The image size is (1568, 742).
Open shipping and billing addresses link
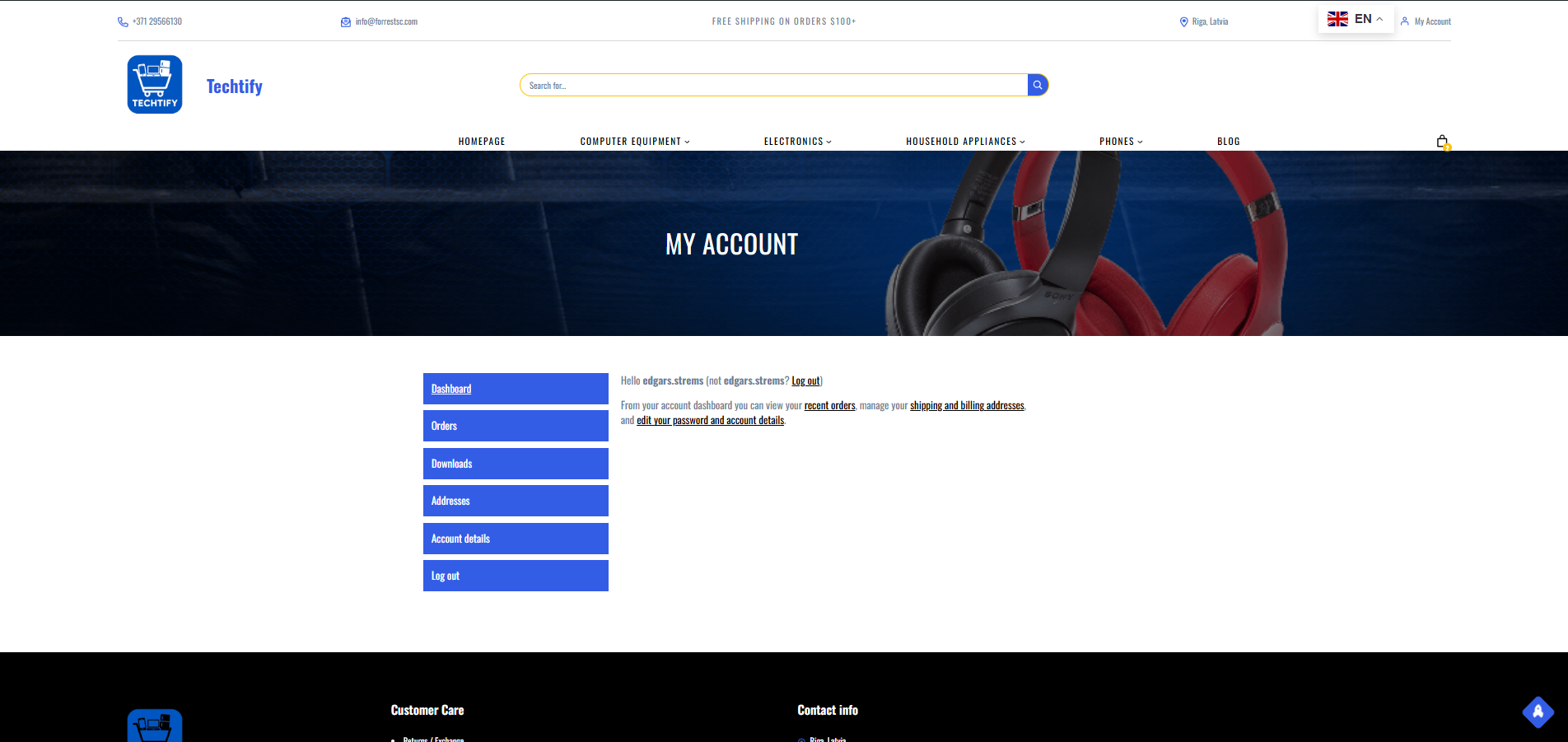click(x=967, y=405)
